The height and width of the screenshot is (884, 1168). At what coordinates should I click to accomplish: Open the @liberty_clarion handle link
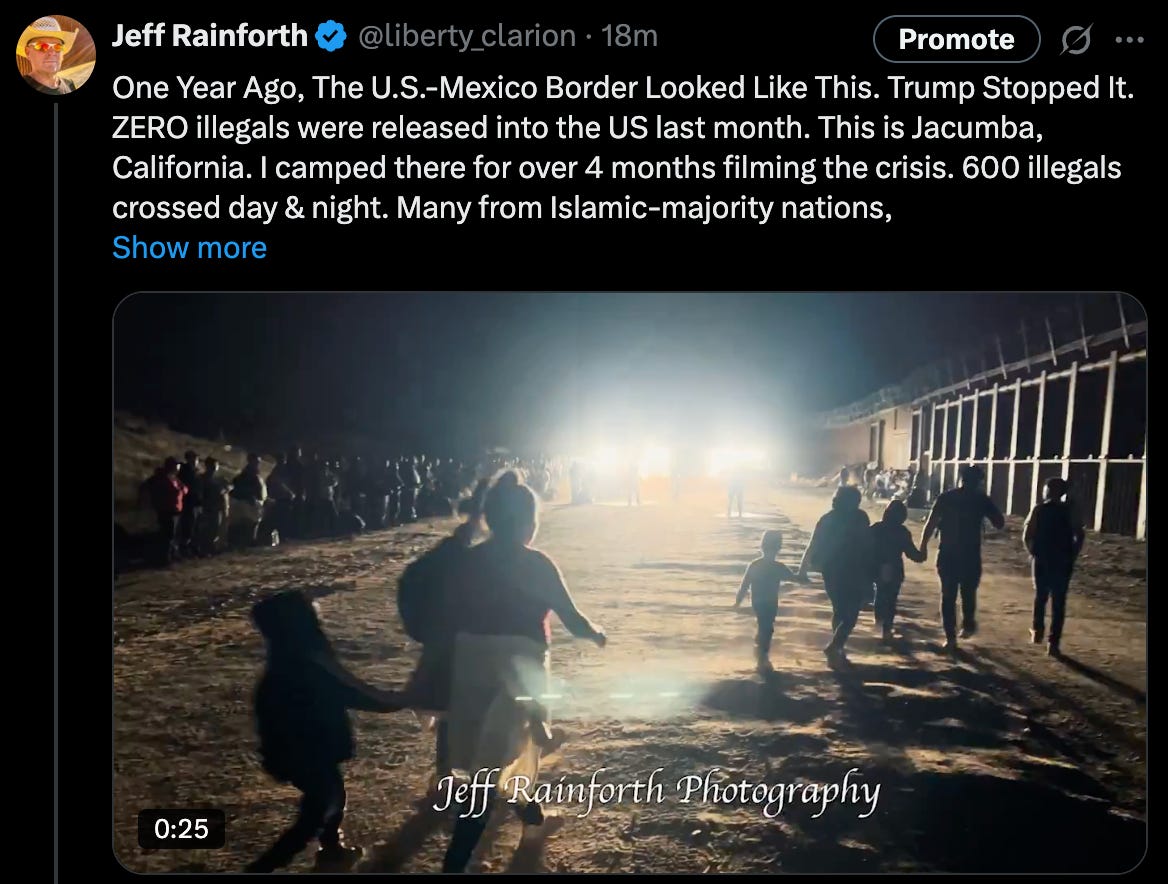(467, 36)
